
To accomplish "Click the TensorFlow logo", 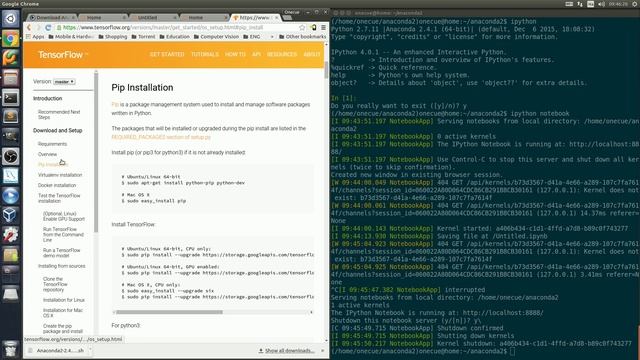I will pos(62,55).
